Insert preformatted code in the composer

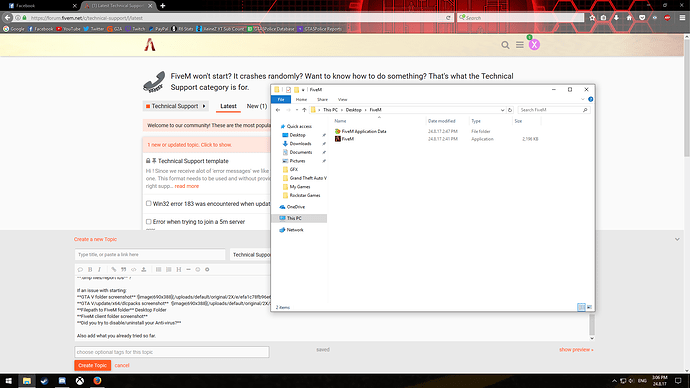(133, 269)
